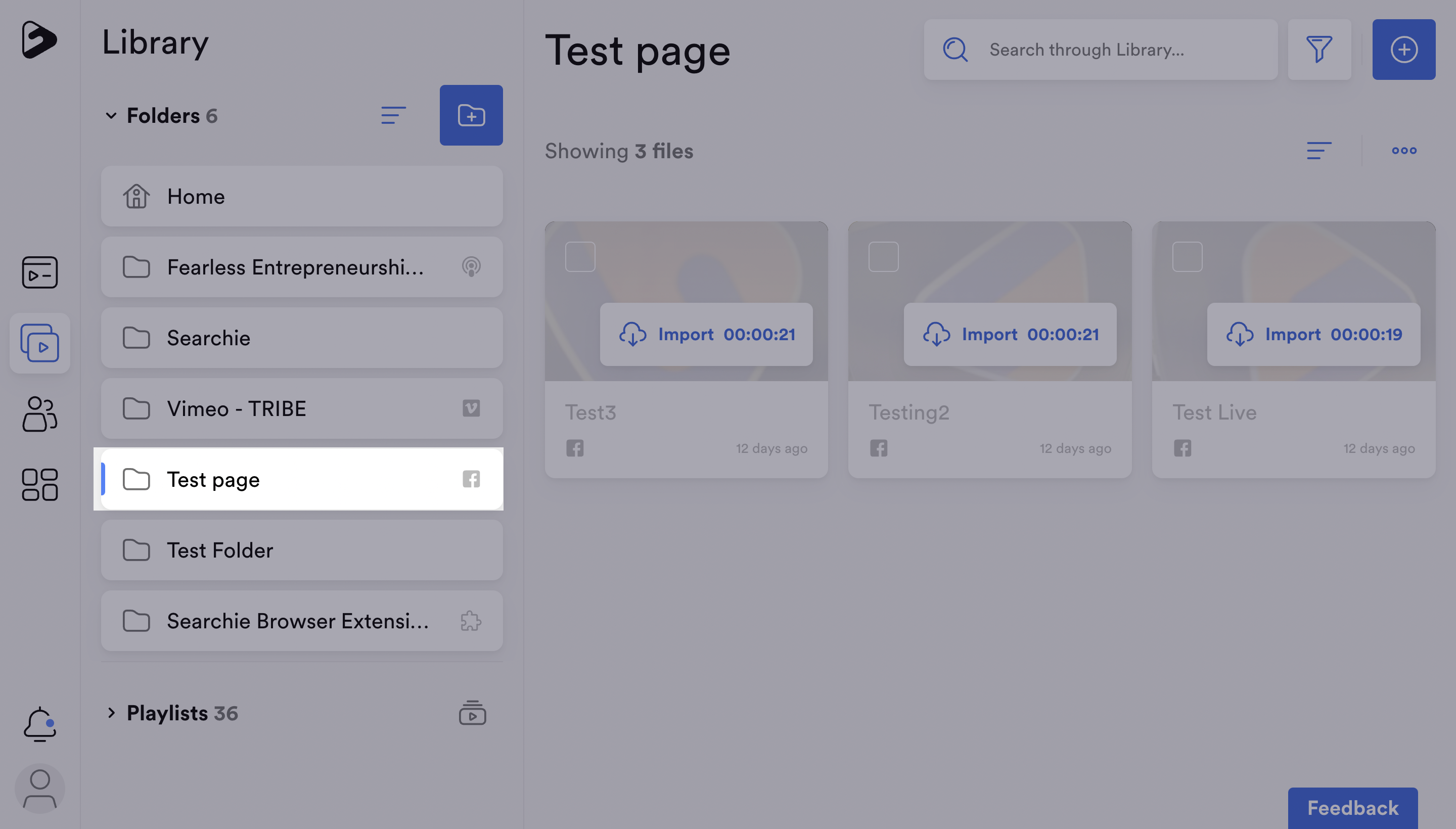Select the Test3 file checkbox
The width and height of the screenshot is (1456, 829).
[580, 257]
